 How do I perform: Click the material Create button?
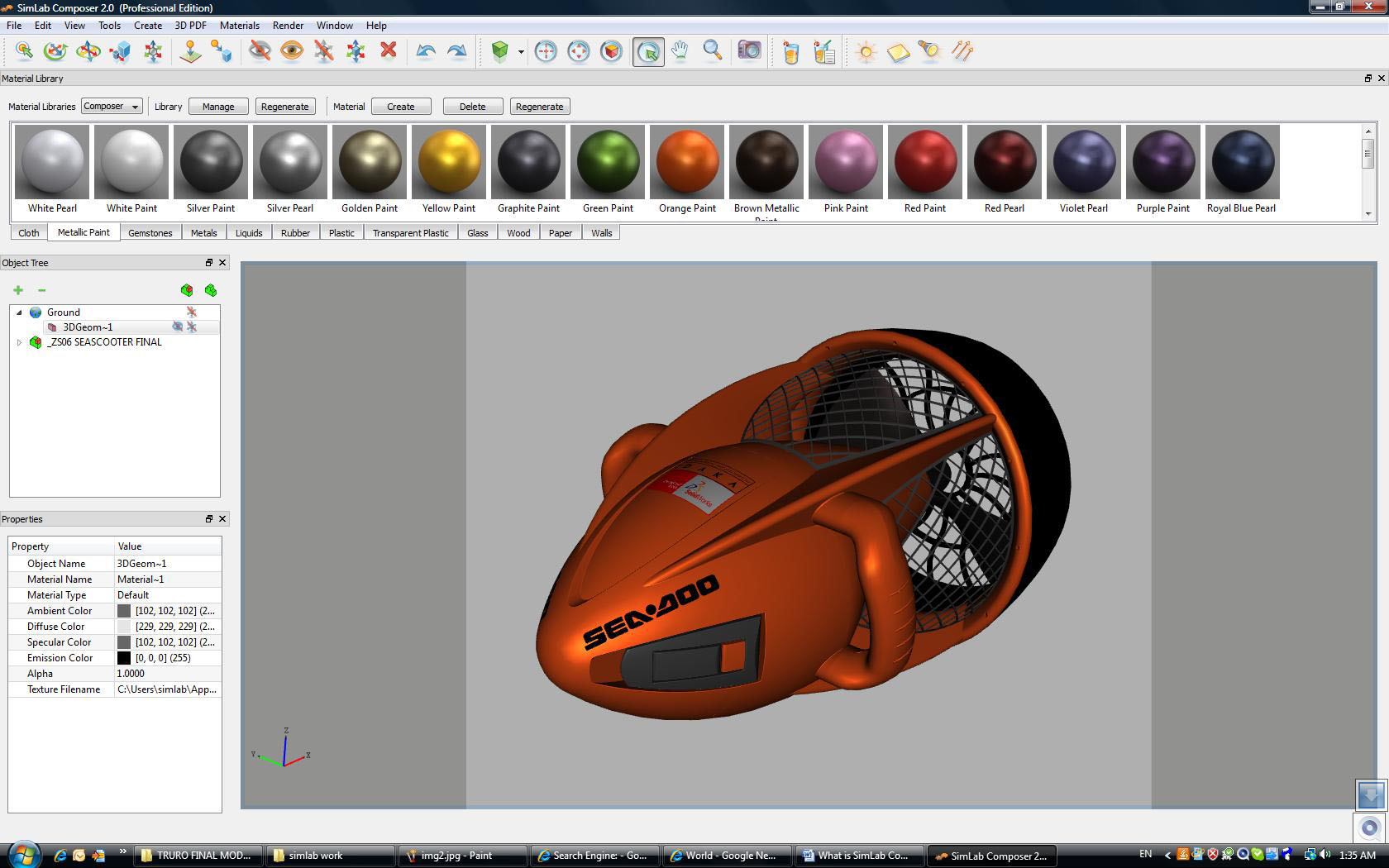[401, 107]
